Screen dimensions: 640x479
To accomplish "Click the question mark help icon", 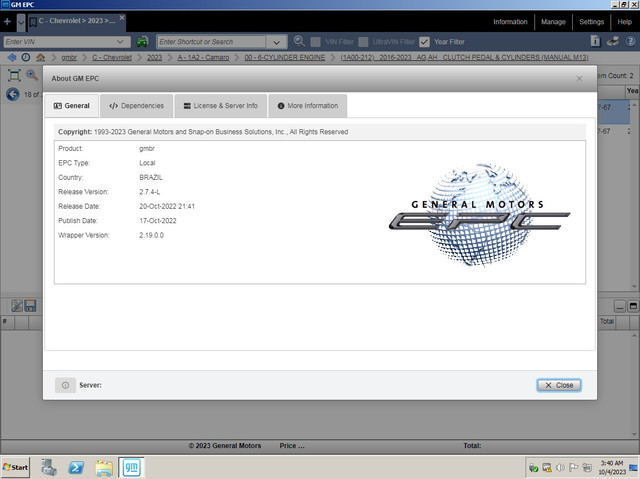I will pyautogui.click(x=630, y=41).
